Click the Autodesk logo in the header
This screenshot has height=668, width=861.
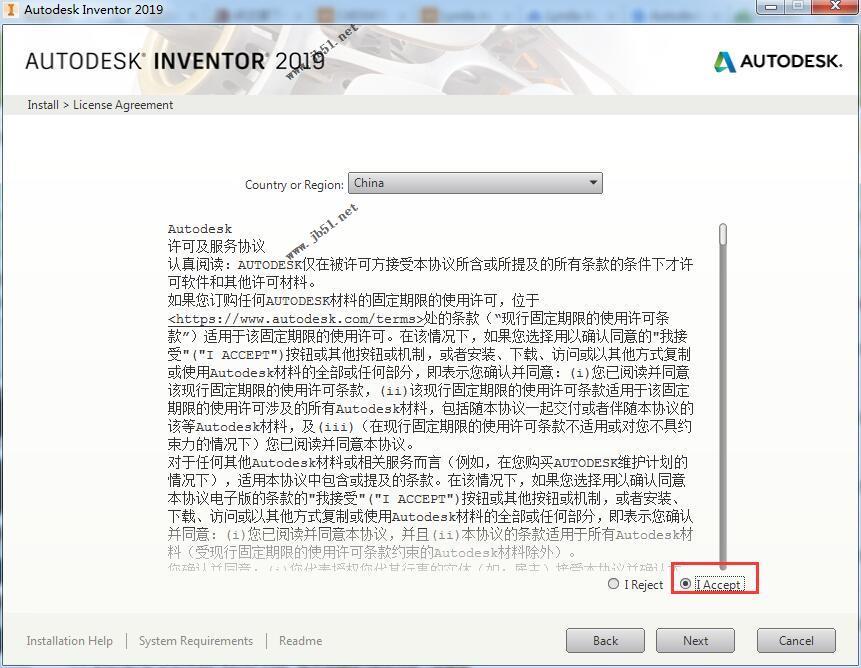(x=778, y=61)
